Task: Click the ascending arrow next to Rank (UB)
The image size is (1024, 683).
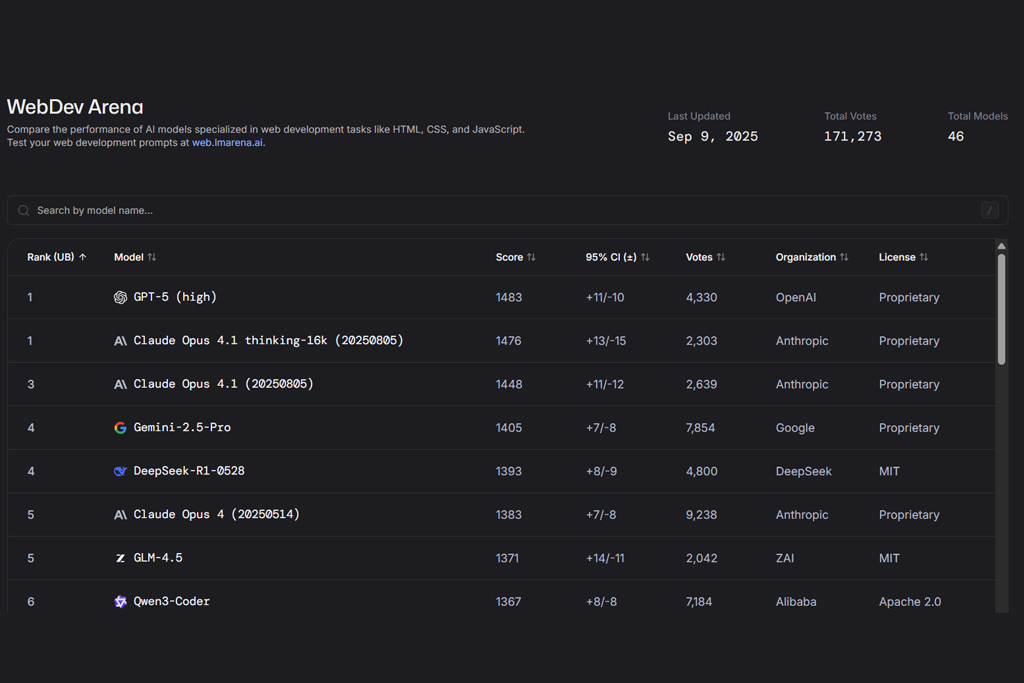Action: click(x=83, y=257)
